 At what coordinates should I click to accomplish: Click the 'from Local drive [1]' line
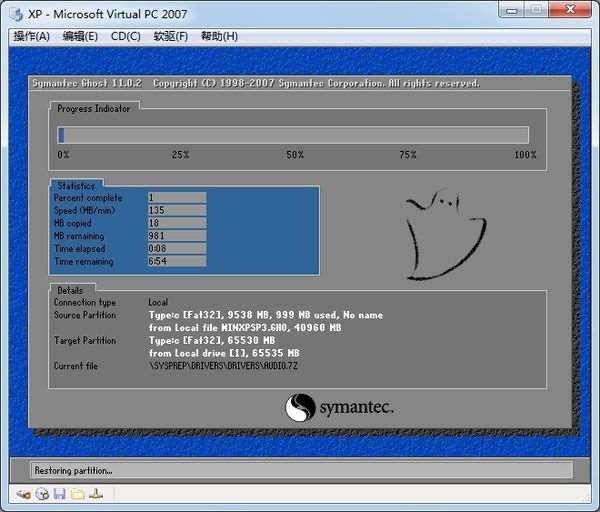point(224,353)
